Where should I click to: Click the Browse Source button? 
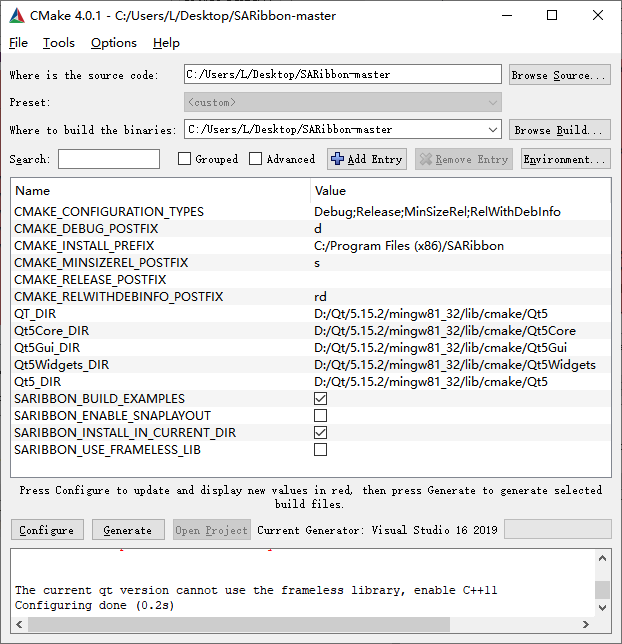[560, 75]
